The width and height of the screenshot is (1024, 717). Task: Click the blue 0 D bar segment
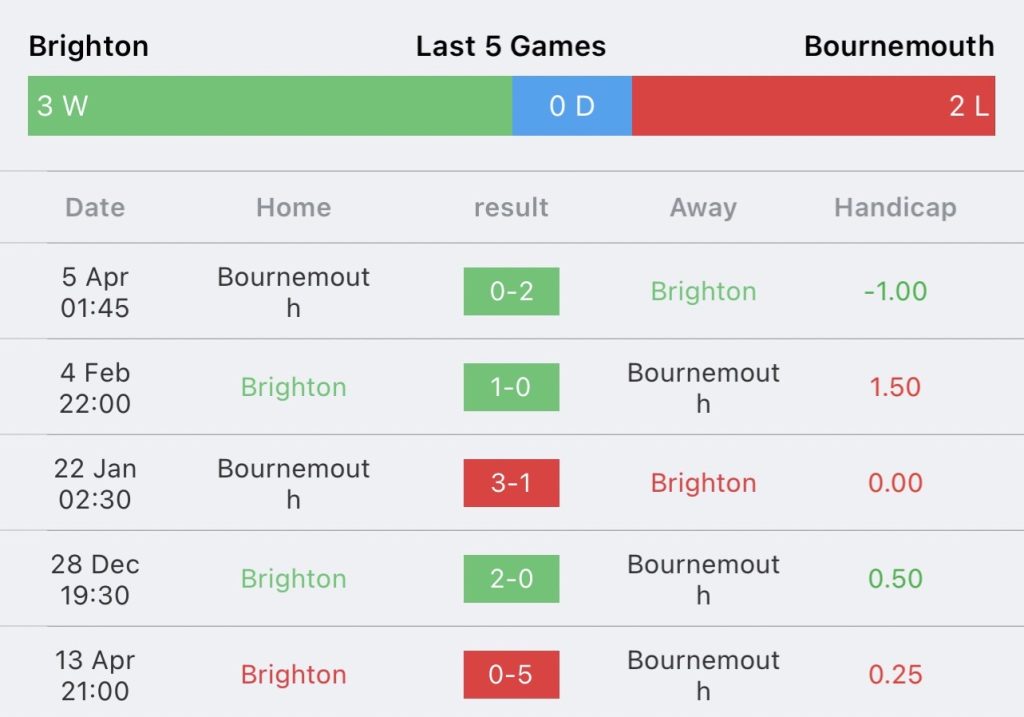click(572, 106)
